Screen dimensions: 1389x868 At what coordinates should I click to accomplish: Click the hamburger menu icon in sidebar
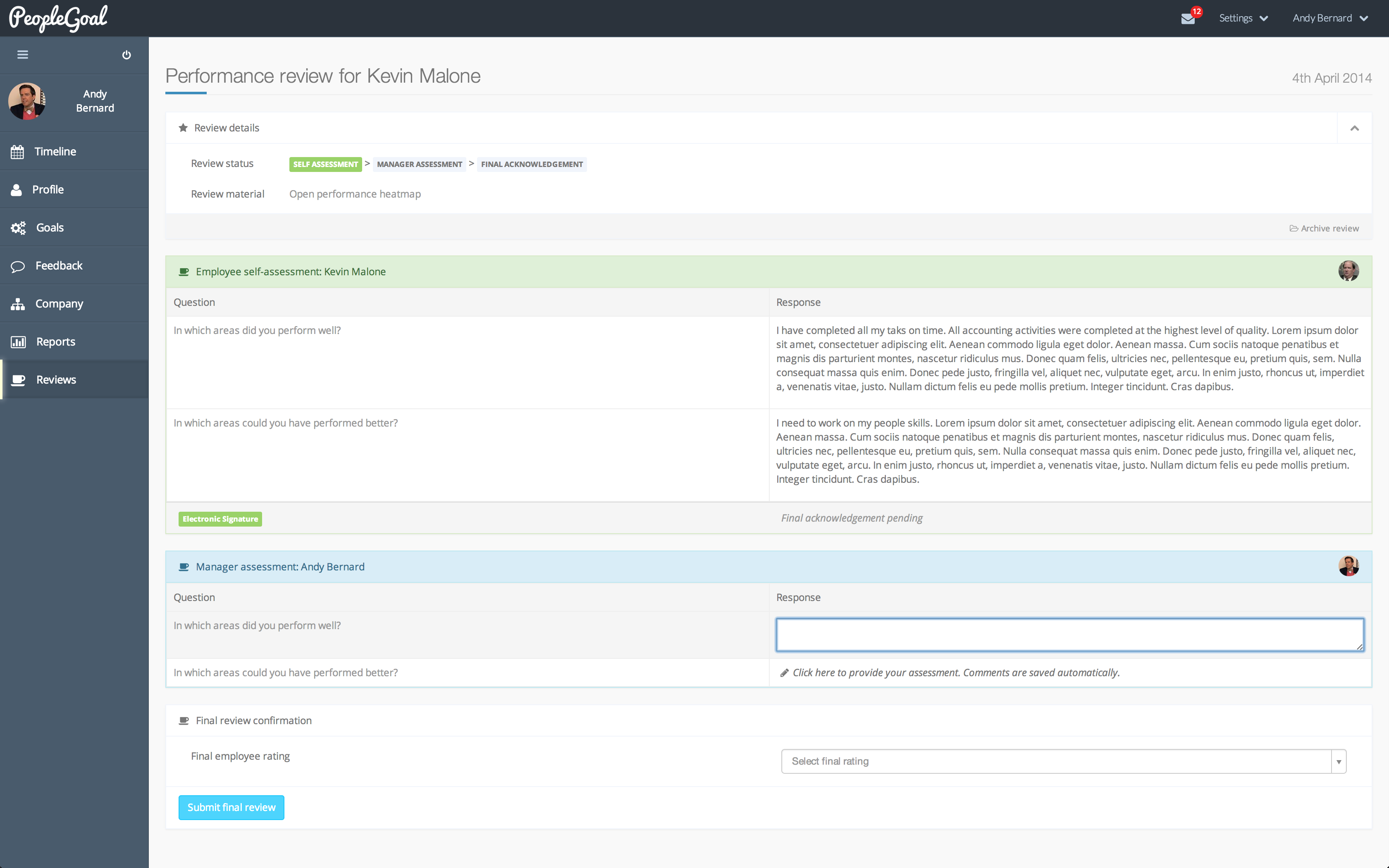23,55
